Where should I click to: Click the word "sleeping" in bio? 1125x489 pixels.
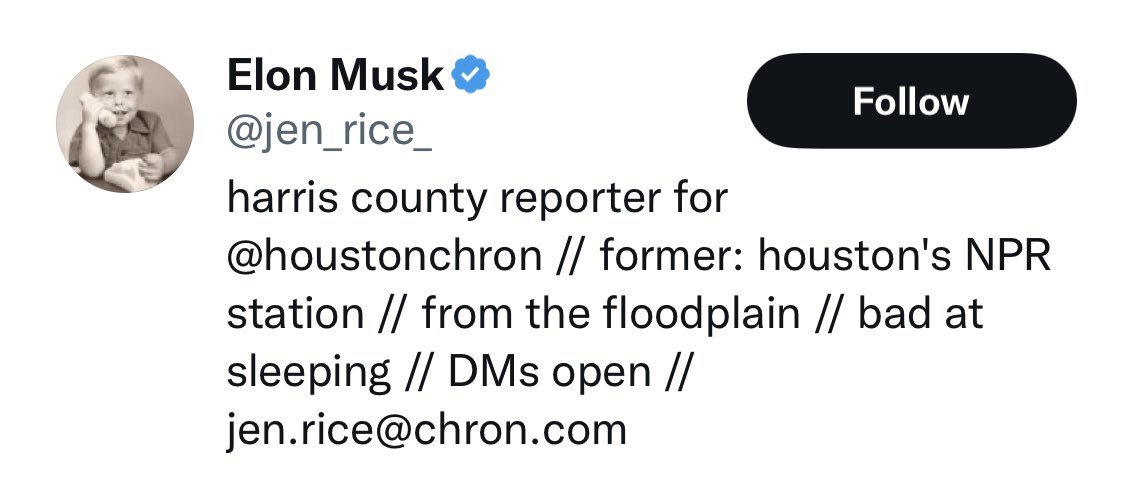tap(308, 372)
